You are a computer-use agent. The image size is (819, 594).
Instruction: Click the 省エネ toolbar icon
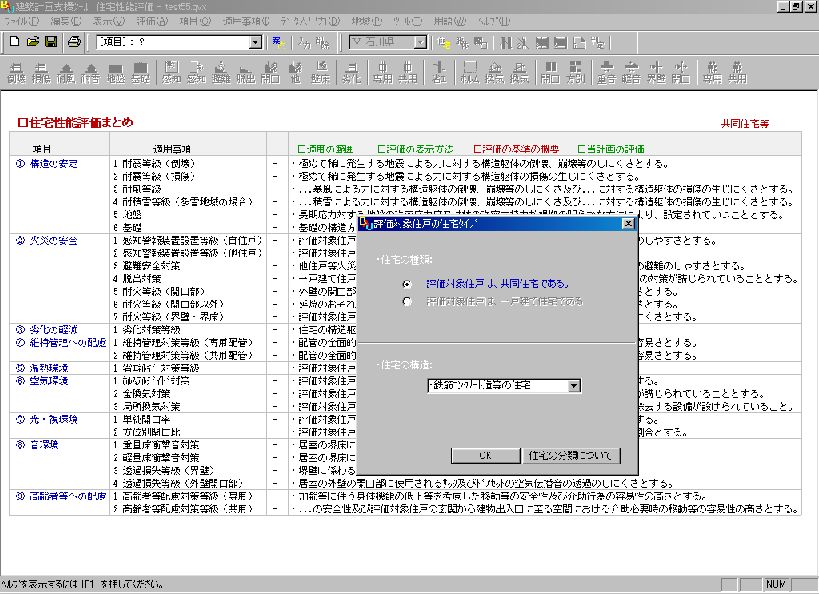tap(439, 73)
